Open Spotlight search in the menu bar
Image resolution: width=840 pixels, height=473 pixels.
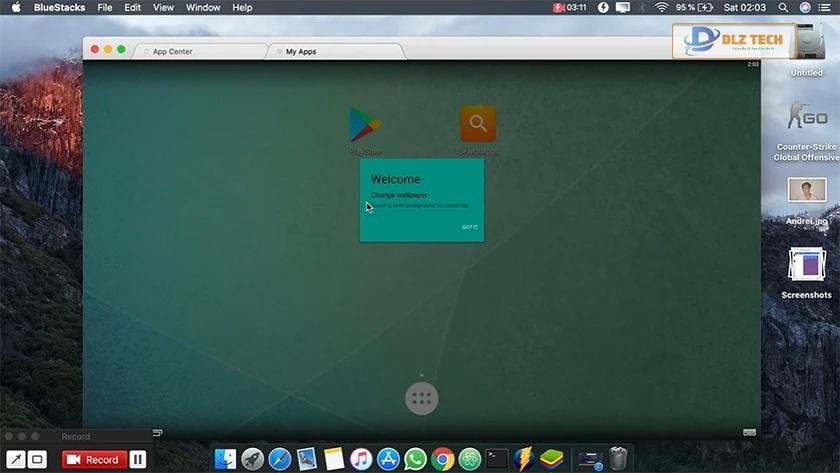click(x=783, y=7)
